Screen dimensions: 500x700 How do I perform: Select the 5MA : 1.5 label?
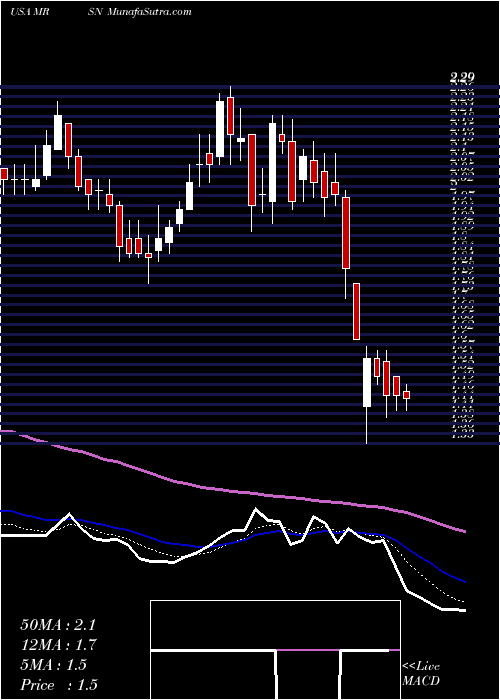[54, 665]
